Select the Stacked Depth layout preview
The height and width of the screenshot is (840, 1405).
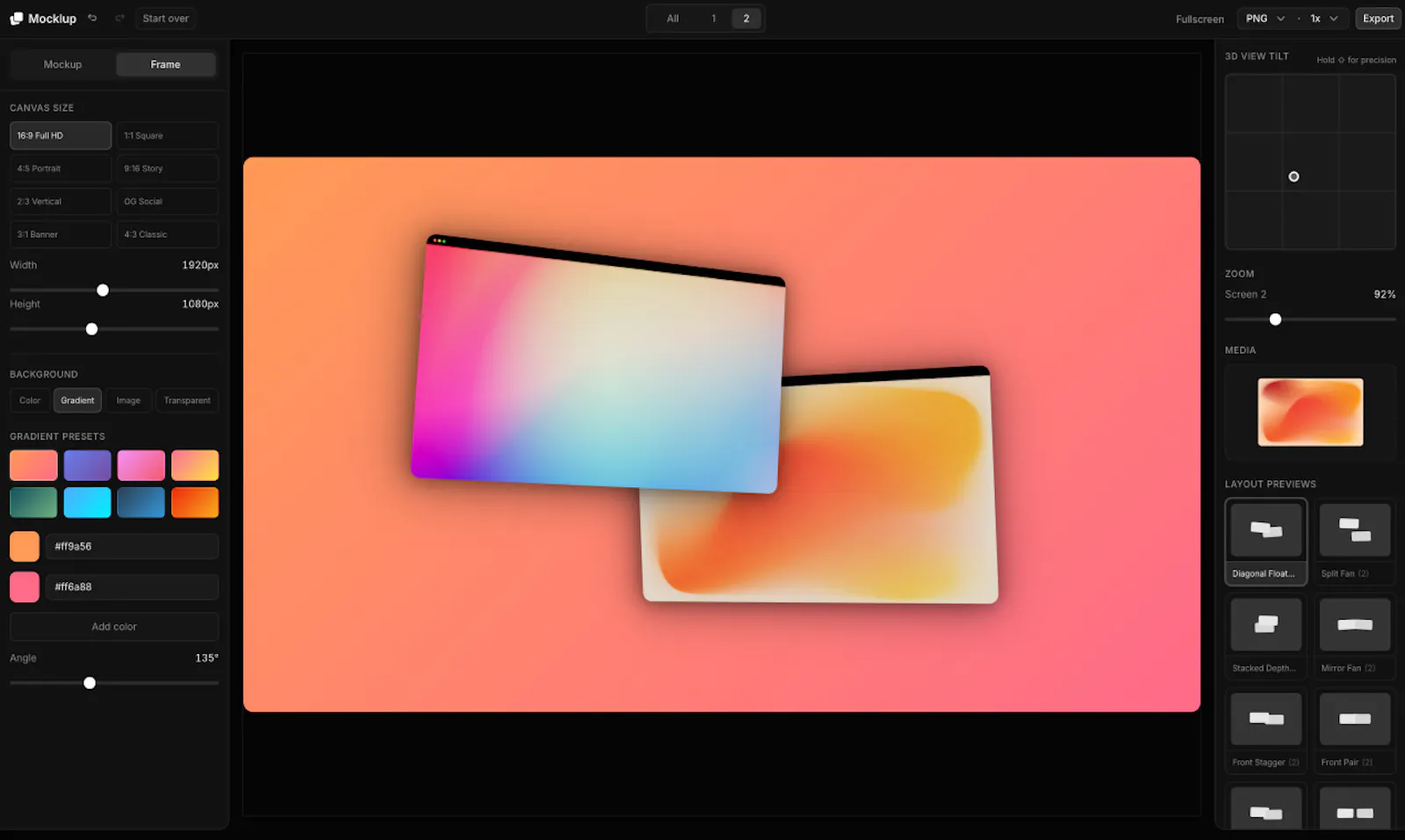click(x=1265, y=636)
